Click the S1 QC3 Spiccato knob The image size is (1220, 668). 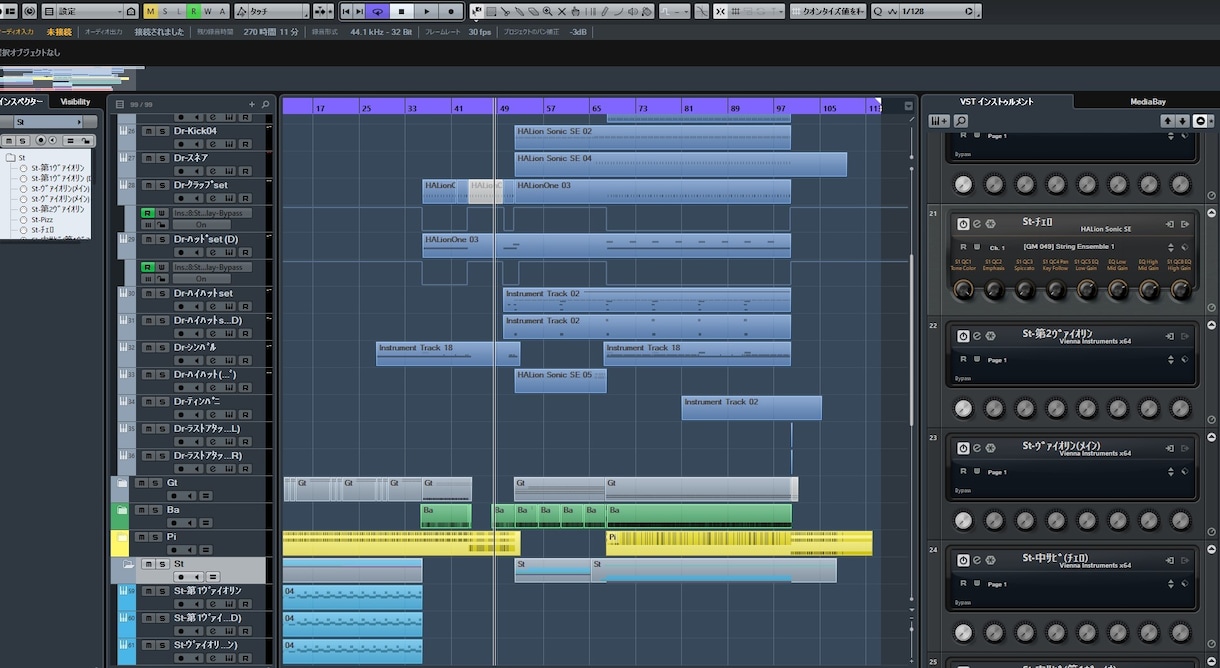1025,289
